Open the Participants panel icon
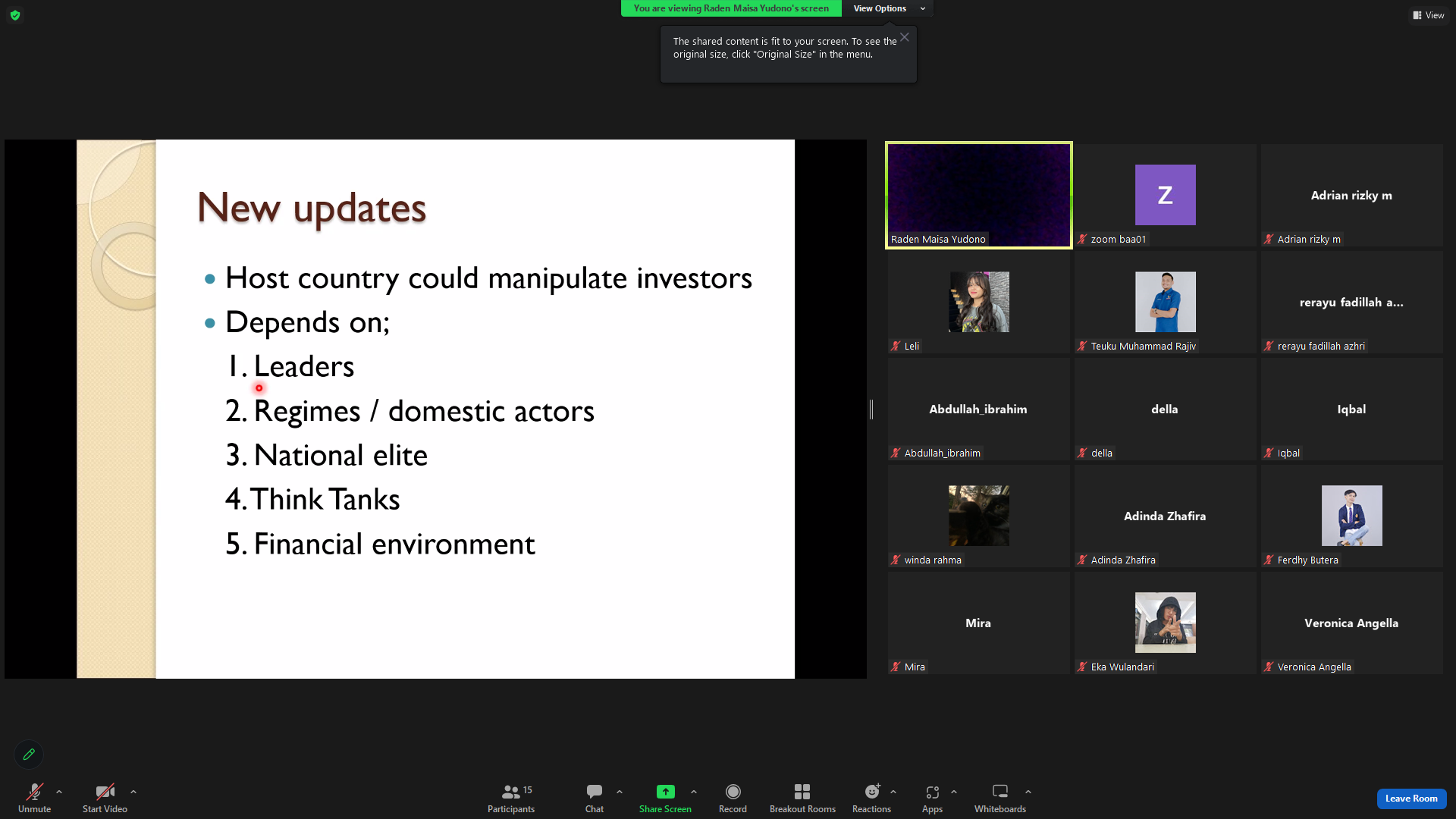 click(x=510, y=792)
